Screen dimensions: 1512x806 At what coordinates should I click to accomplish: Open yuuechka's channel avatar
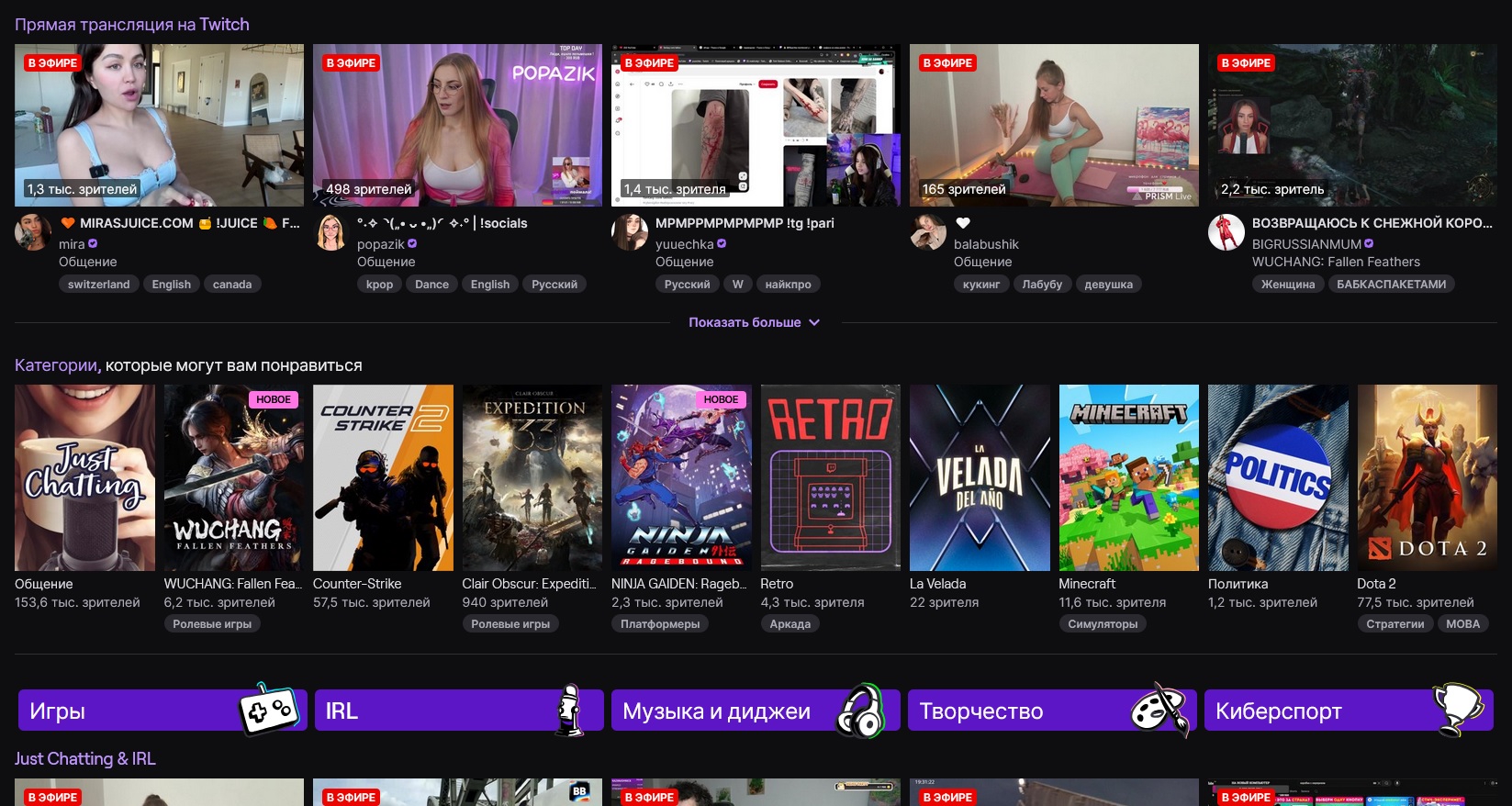(630, 233)
